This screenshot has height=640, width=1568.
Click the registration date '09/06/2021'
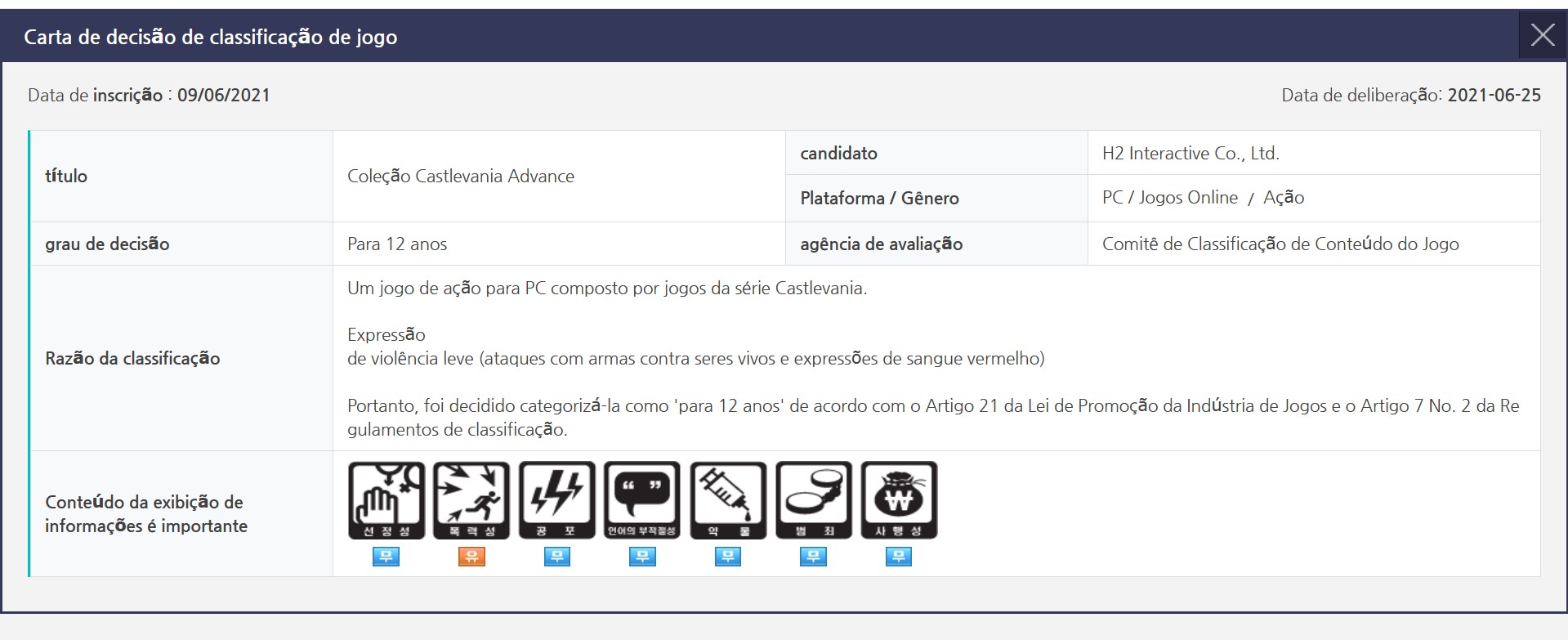tap(224, 95)
